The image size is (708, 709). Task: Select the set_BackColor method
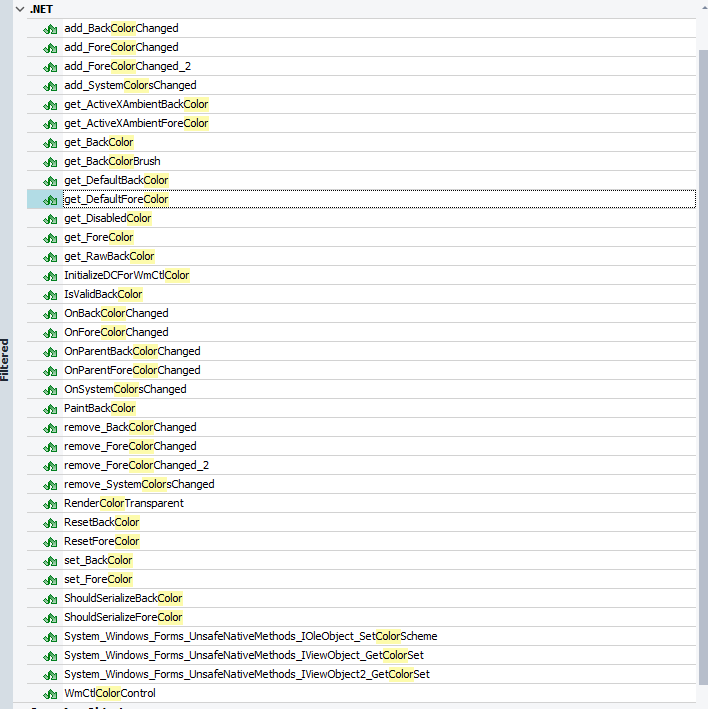(x=361, y=560)
